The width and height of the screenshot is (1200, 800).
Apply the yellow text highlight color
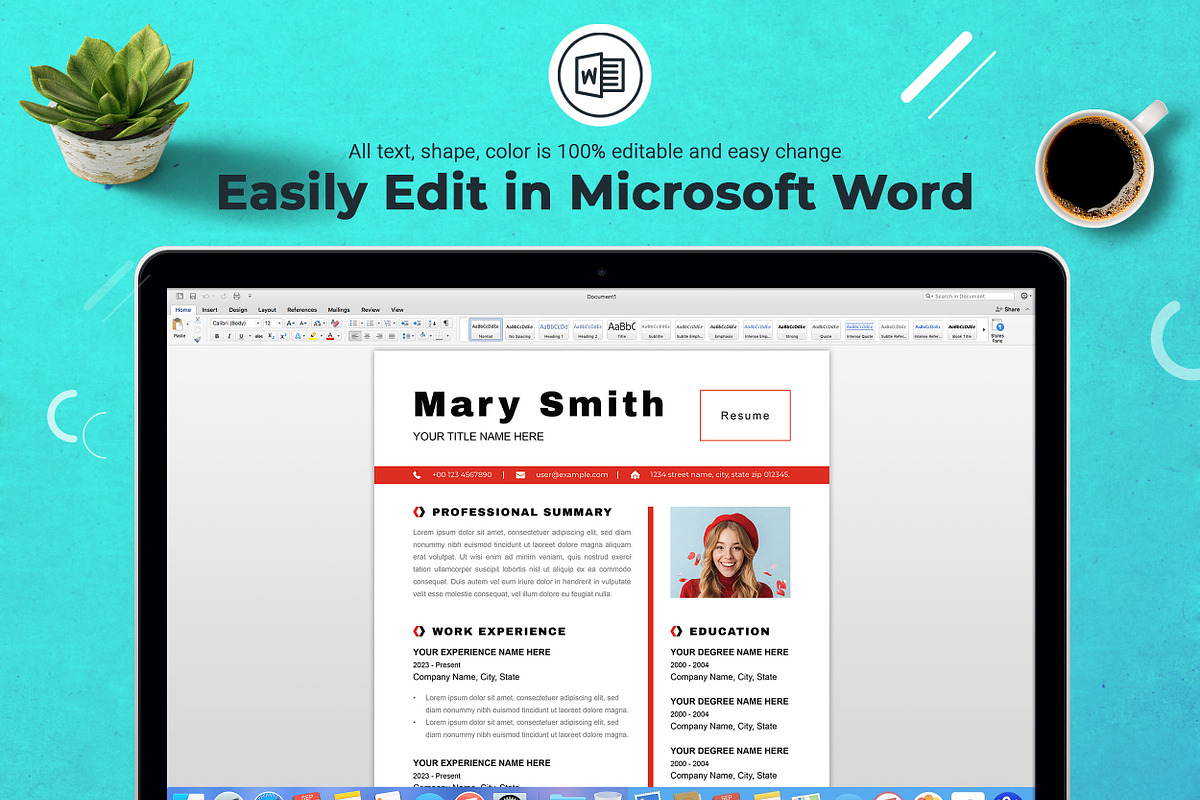313,336
